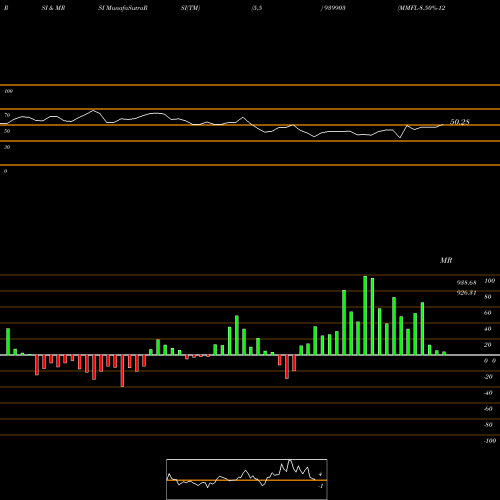Viewport: 500px width, 500px height.
Task: Click the 100 label on MR axis
Action: click(x=489, y=281)
